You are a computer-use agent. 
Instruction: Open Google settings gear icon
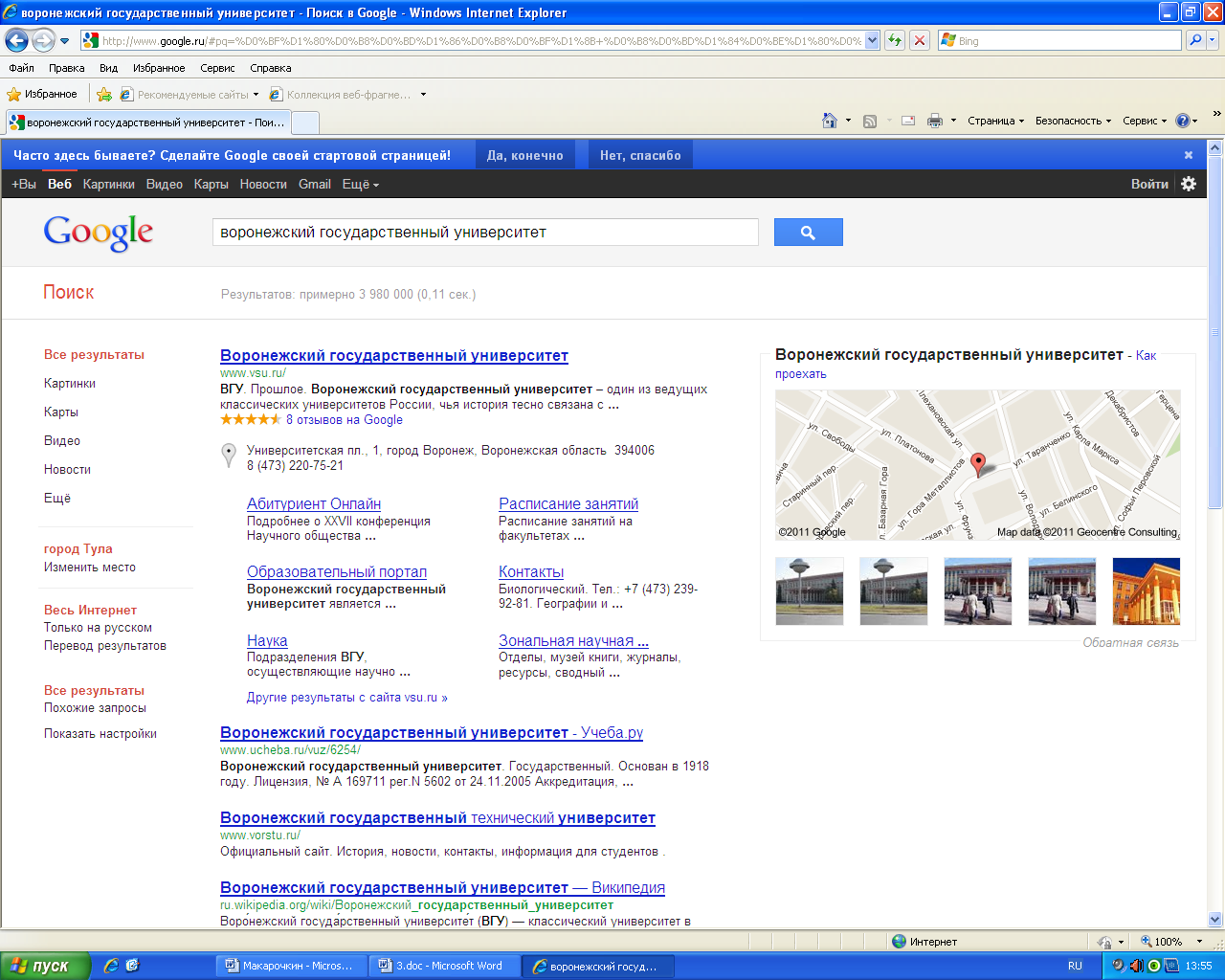[x=1189, y=184]
